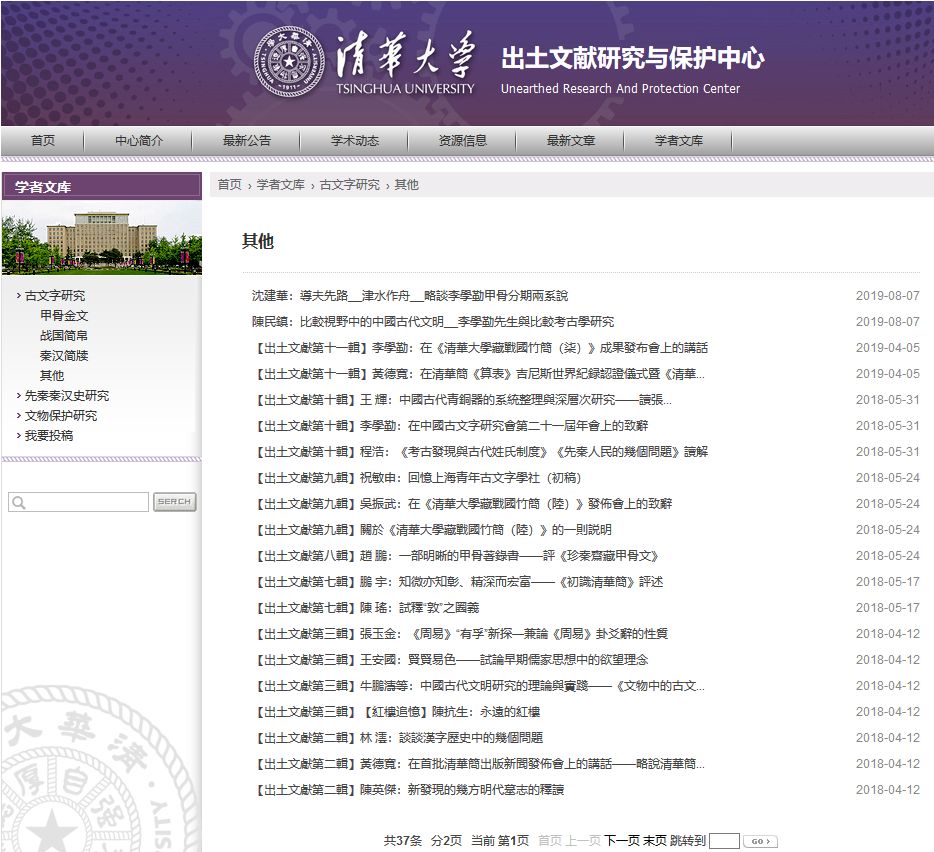Select 资源信息 in the navigation bar
Viewport: 934px width, 852px height.
[462, 141]
